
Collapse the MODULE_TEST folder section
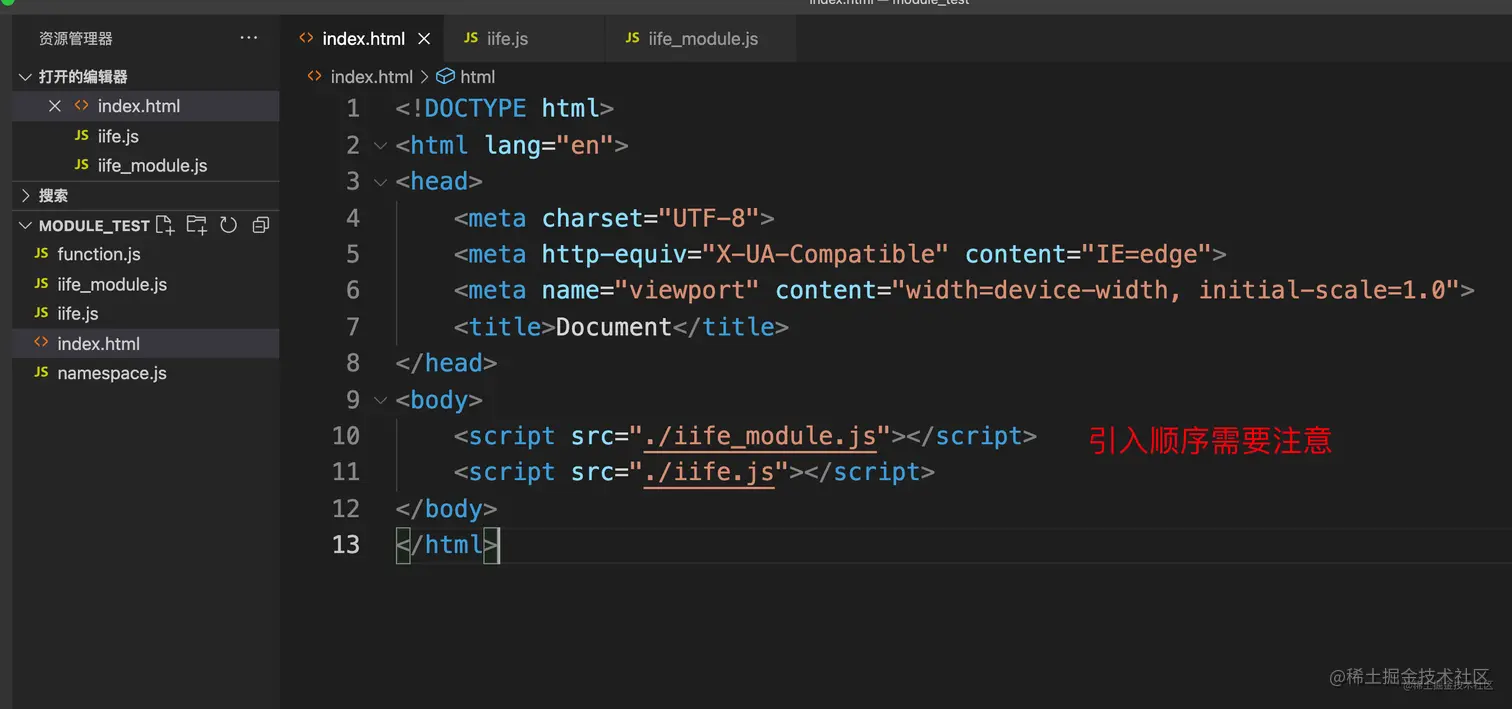(26, 225)
